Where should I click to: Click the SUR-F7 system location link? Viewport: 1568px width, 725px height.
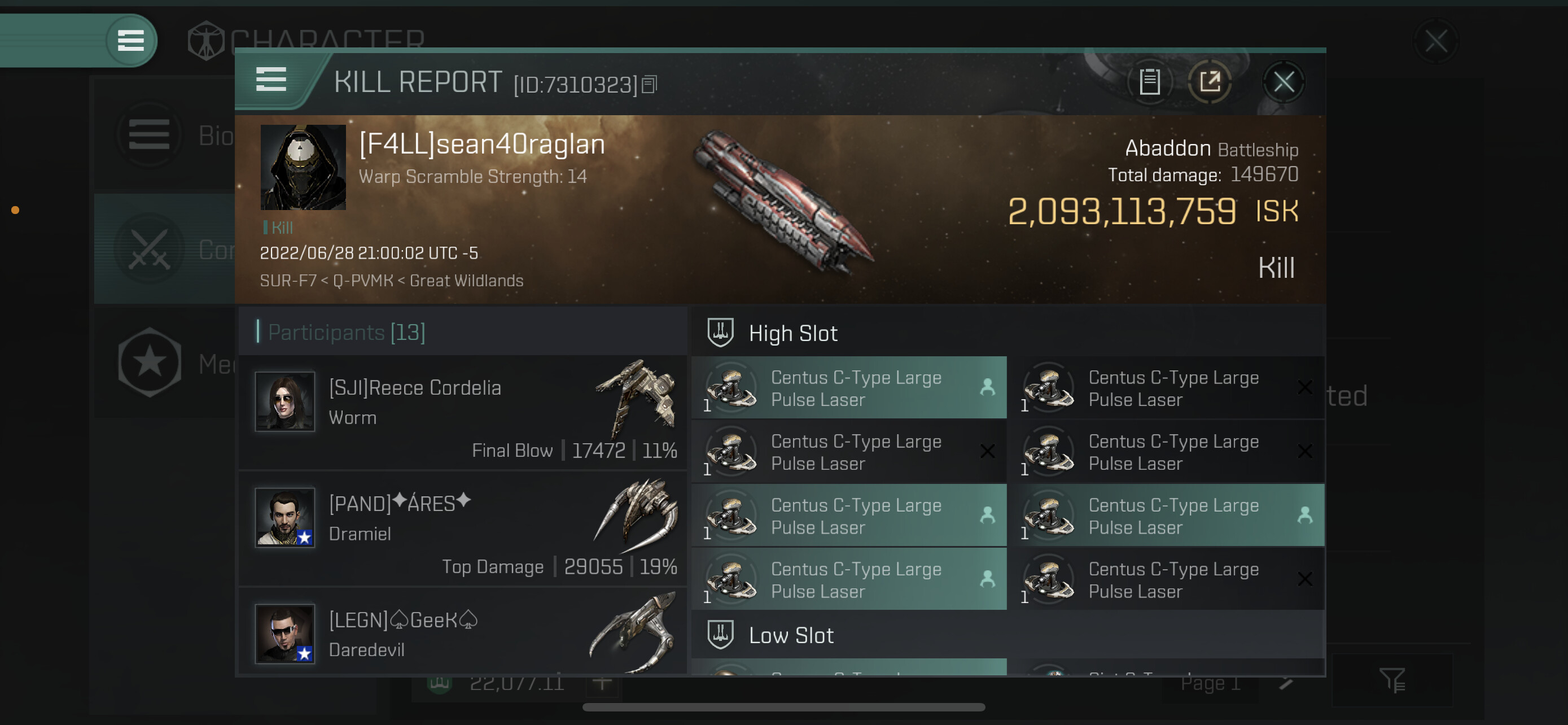[x=288, y=281]
